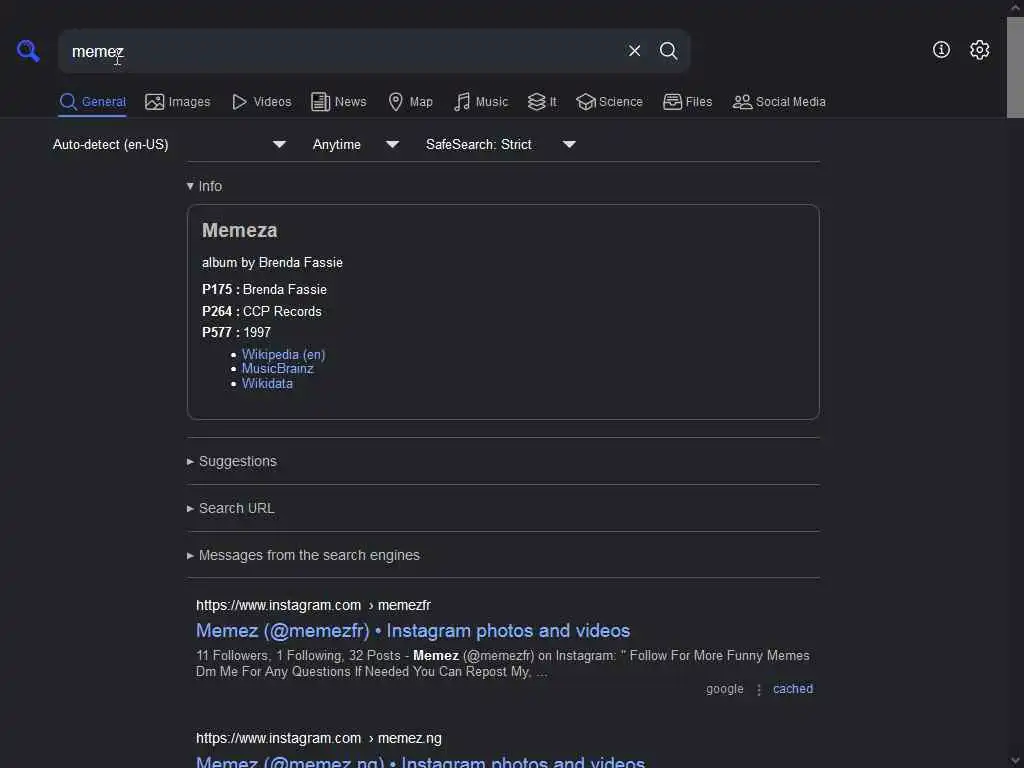Click the memezfr result URL text
This screenshot has width=1024, height=768.
coord(313,605)
